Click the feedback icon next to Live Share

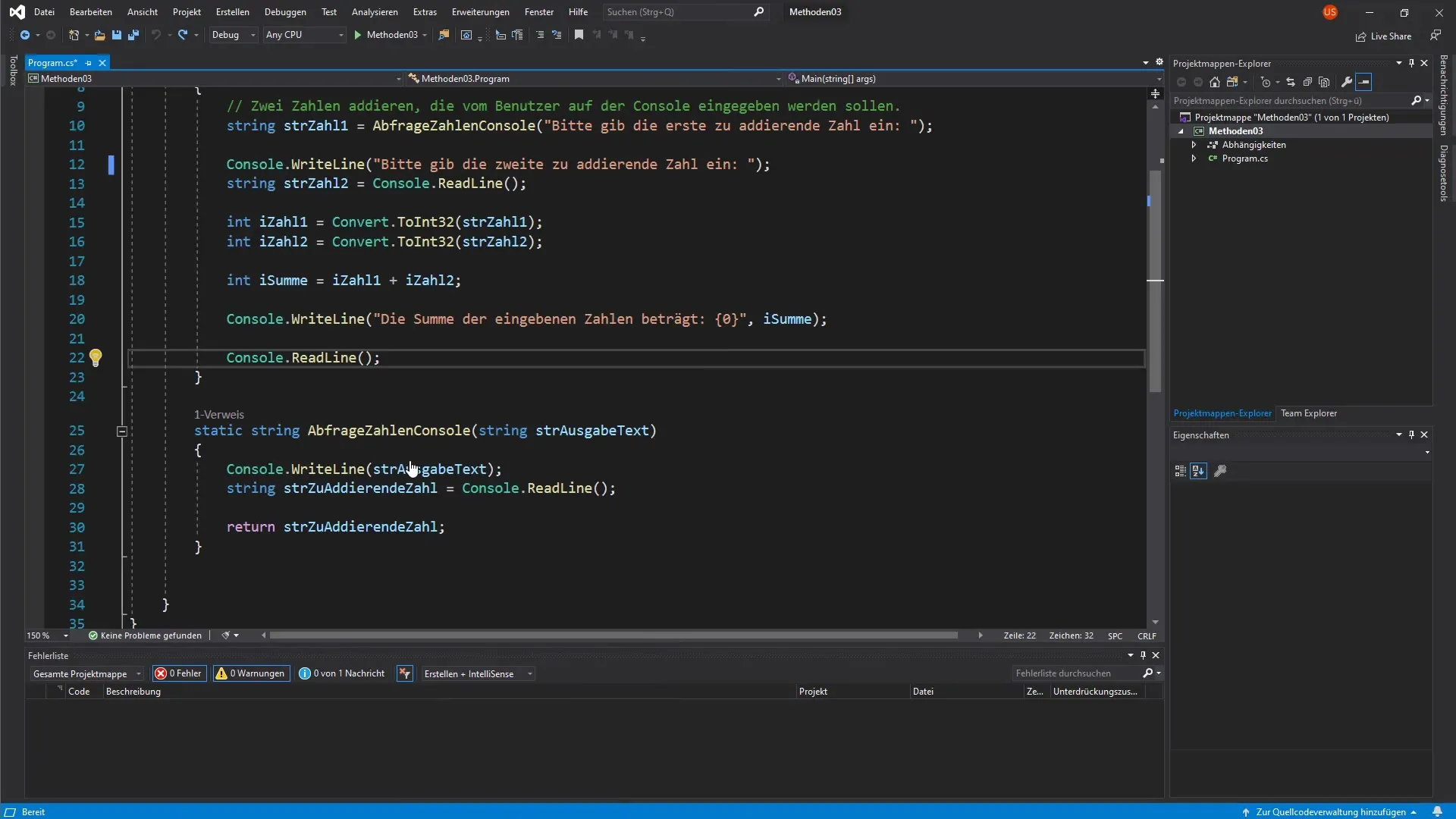point(1435,36)
